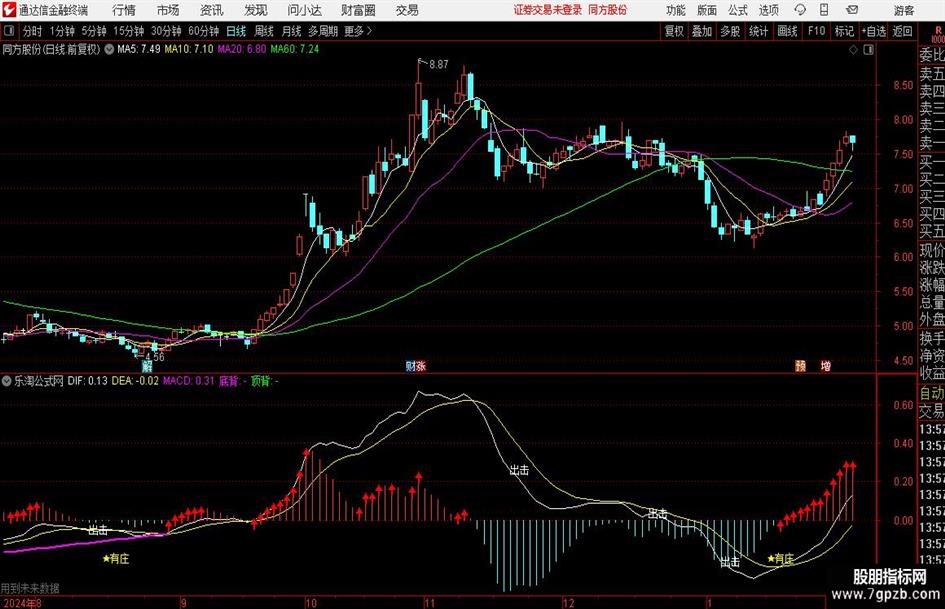Screen dimensions: 945x609
Task: Select the 30分钟 period tab
Action: click(x=166, y=31)
